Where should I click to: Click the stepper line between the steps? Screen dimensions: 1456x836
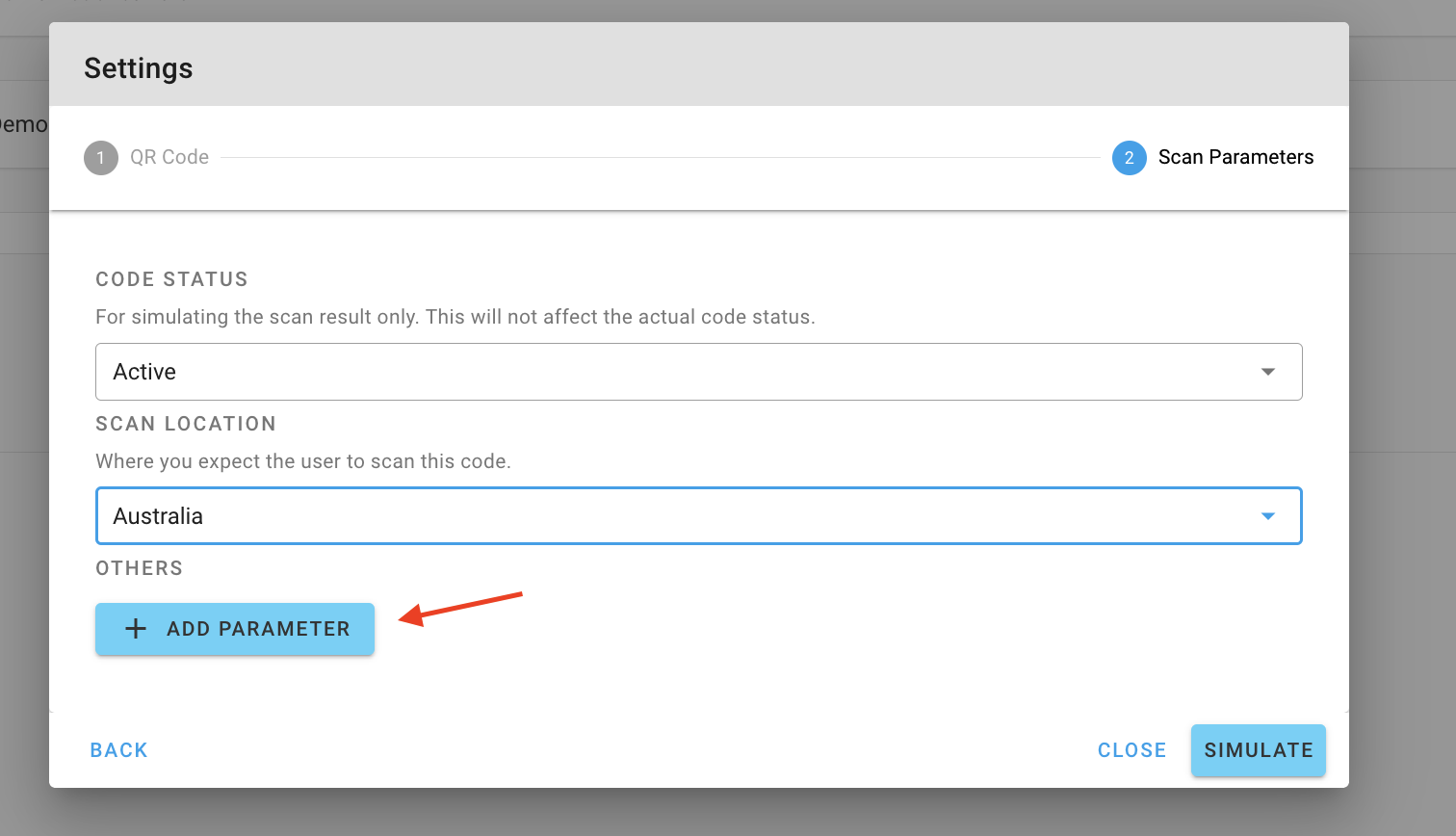pyautogui.click(x=661, y=158)
